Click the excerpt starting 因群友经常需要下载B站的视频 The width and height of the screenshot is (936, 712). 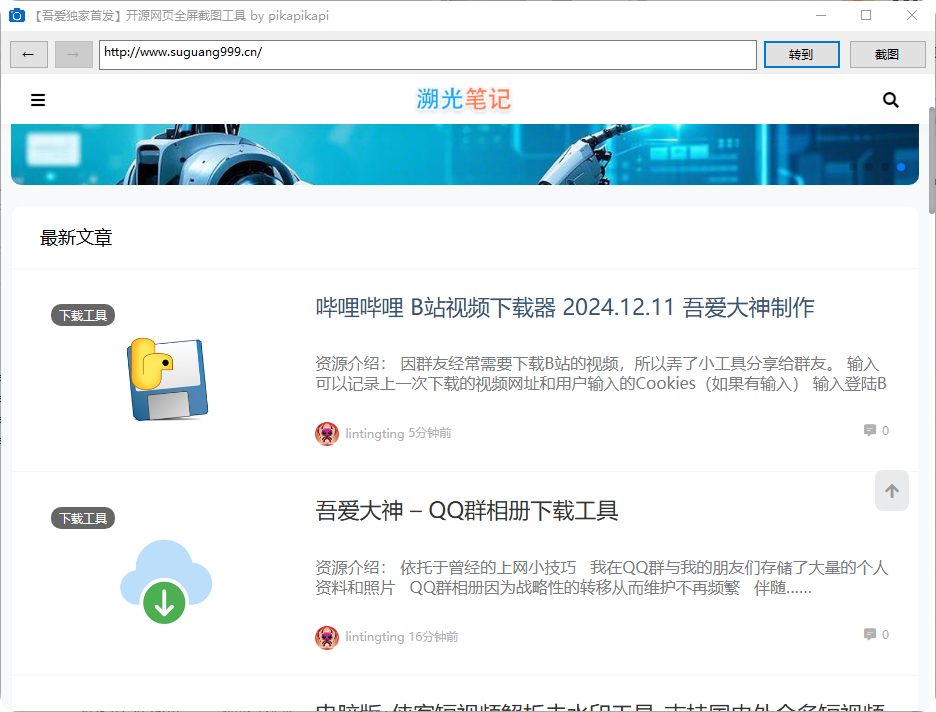click(601, 374)
